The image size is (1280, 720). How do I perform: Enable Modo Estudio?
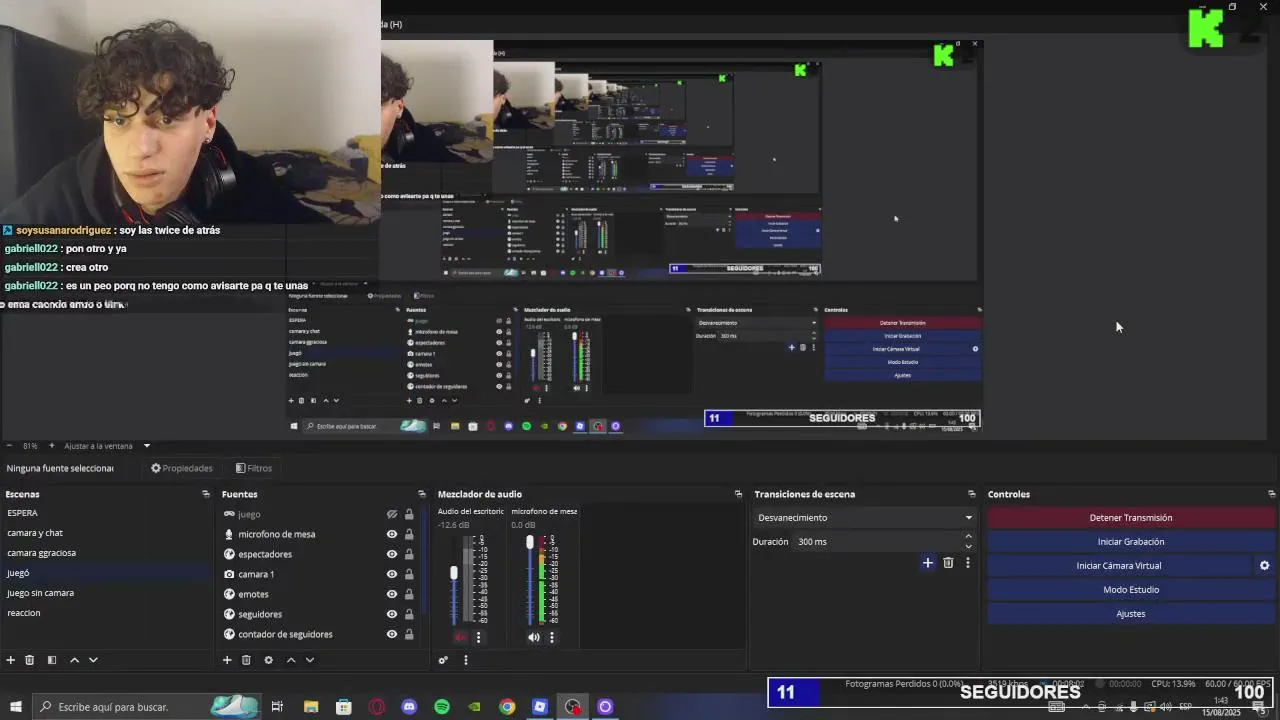coord(1131,590)
